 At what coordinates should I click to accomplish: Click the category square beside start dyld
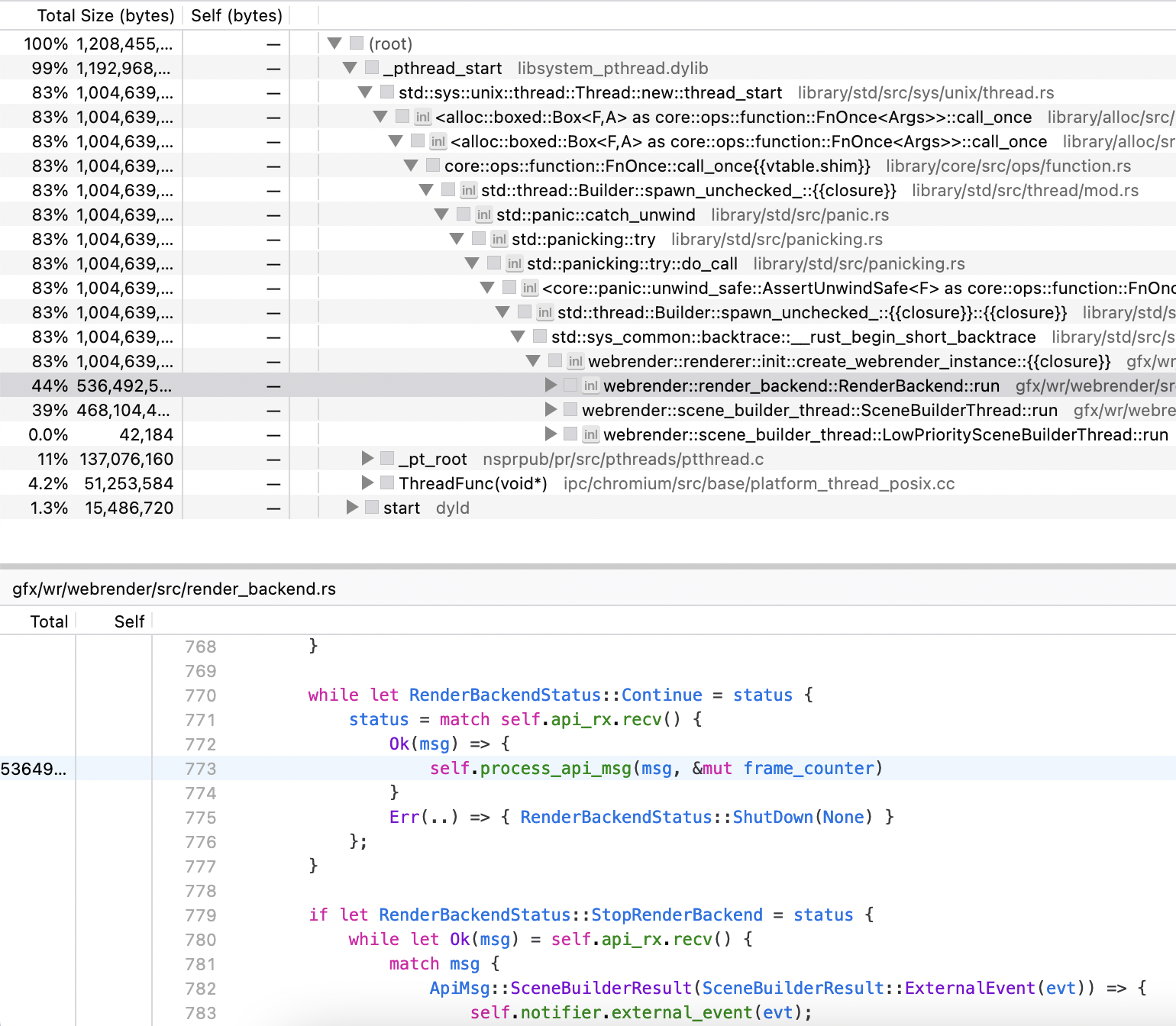click(x=372, y=508)
